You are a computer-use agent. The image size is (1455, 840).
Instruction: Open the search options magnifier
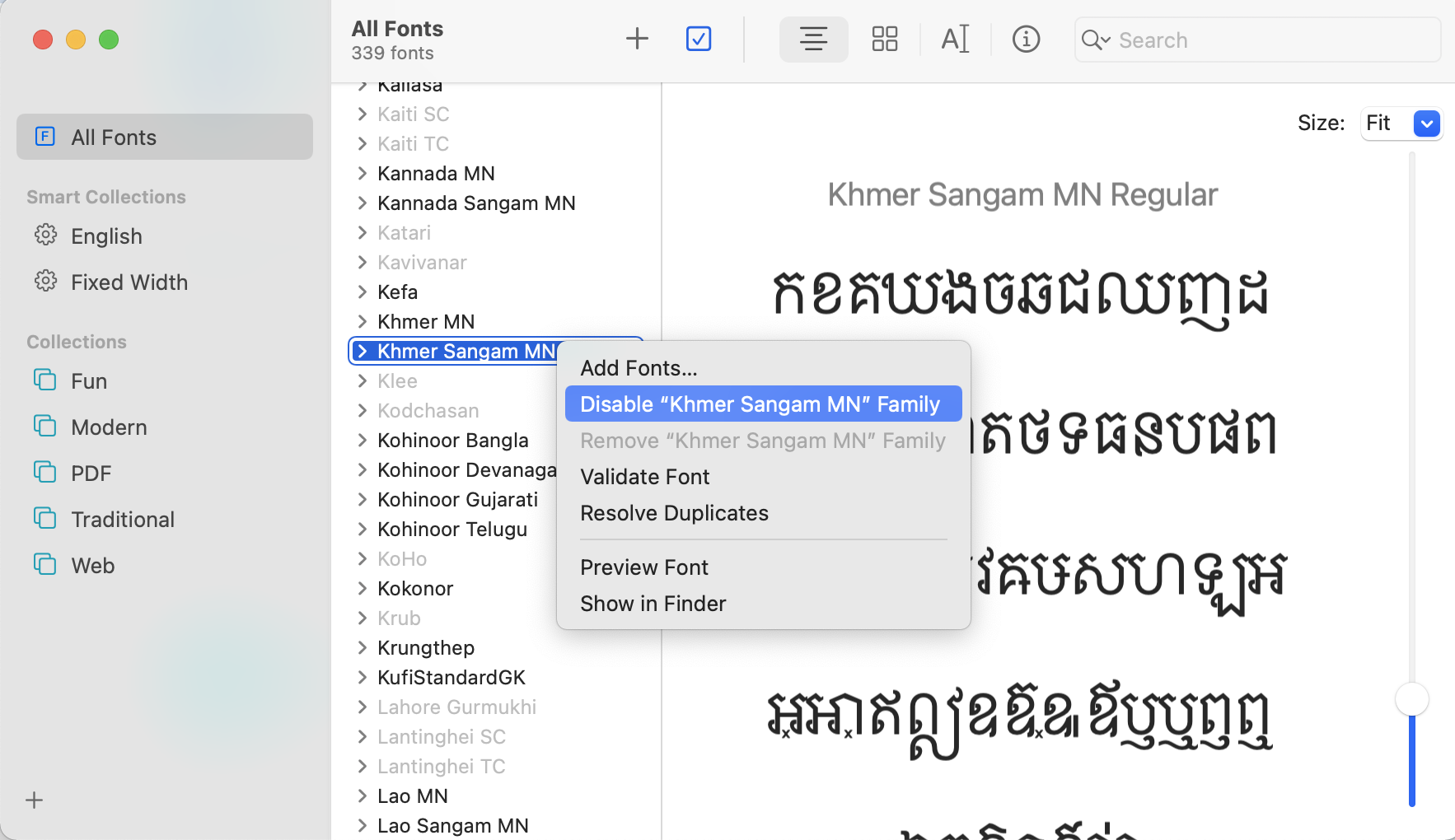click(1096, 40)
